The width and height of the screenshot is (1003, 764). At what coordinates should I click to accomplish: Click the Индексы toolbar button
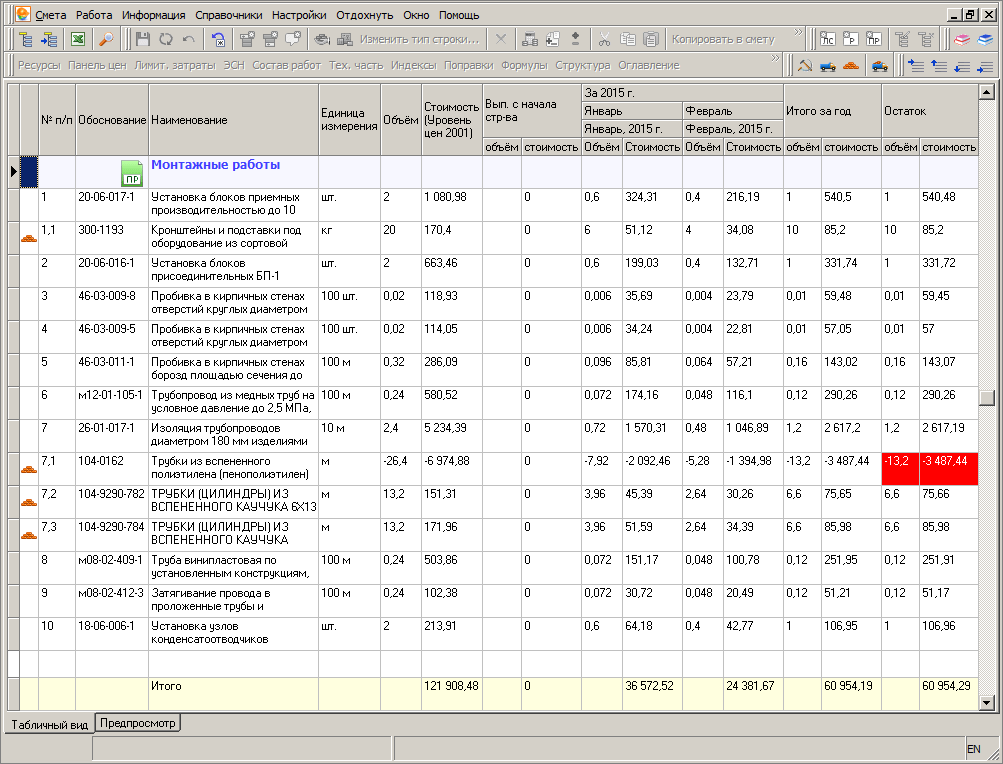click(x=413, y=65)
